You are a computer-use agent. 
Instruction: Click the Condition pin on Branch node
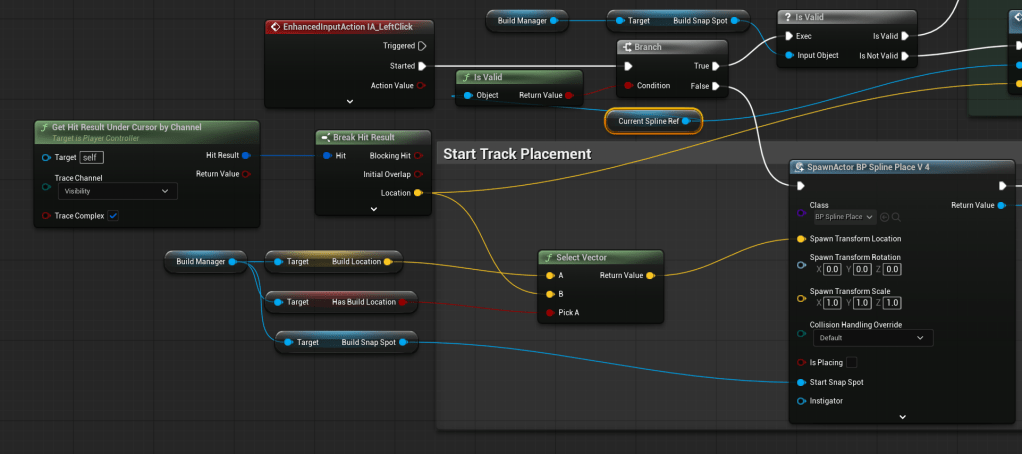(x=627, y=86)
